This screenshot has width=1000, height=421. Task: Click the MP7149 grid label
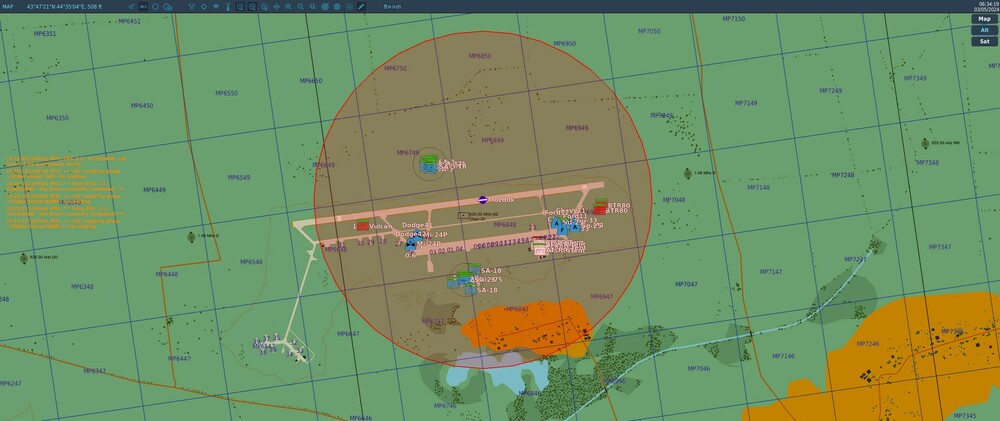(746, 103)
